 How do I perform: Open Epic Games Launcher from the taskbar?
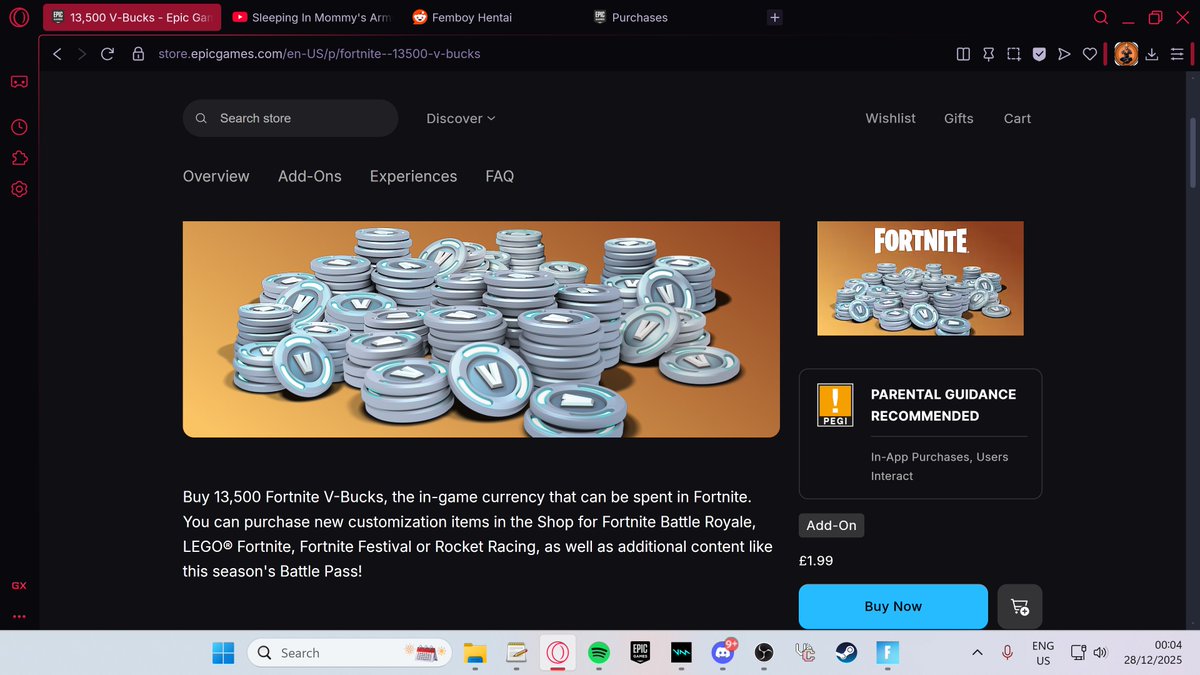click(640, 653)
